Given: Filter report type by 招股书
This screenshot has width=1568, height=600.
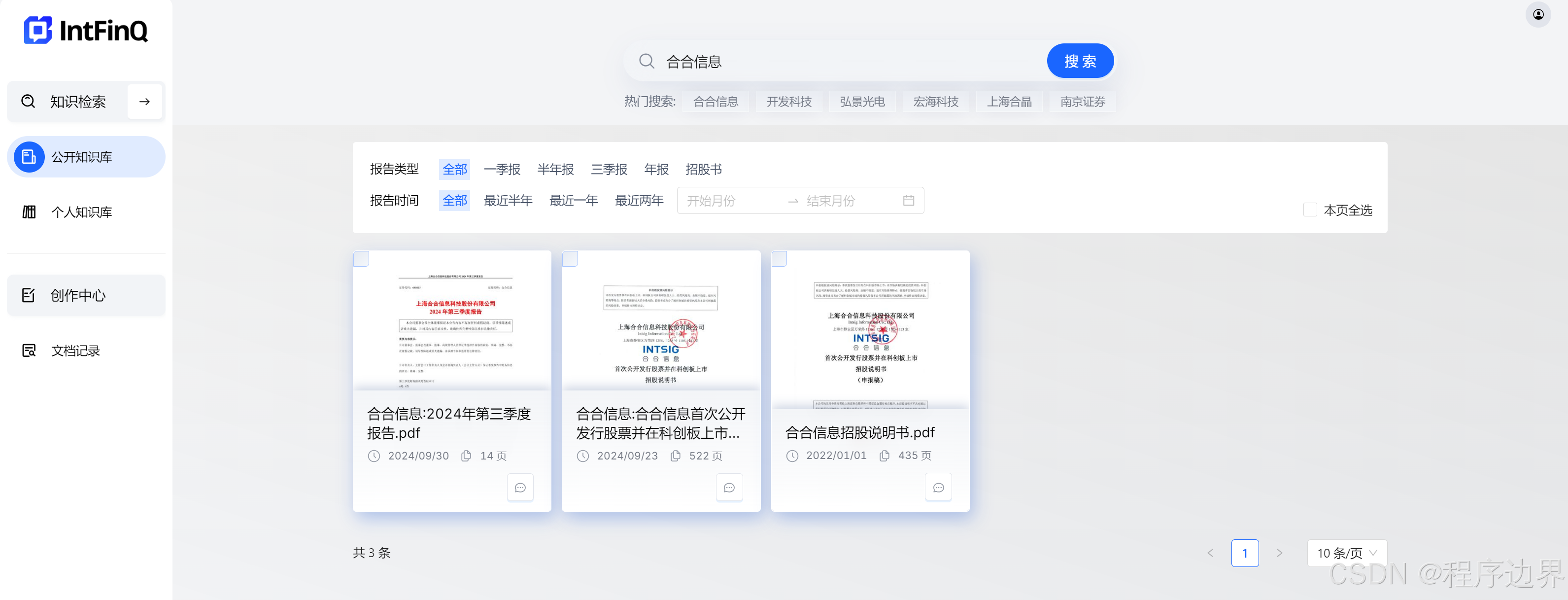Looking at the screenshot, I should [x=703, y=169].
